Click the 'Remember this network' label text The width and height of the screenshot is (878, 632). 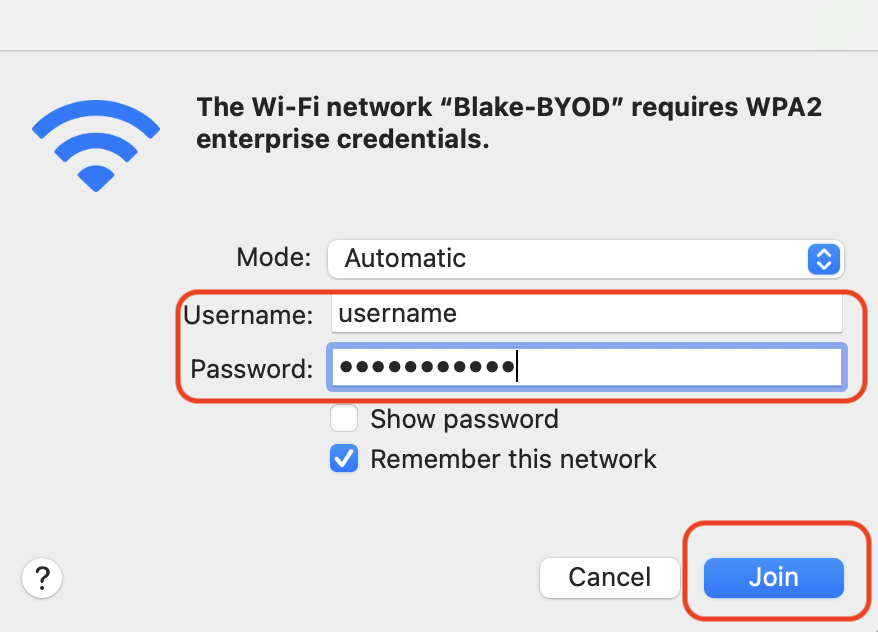pos(513,459)
